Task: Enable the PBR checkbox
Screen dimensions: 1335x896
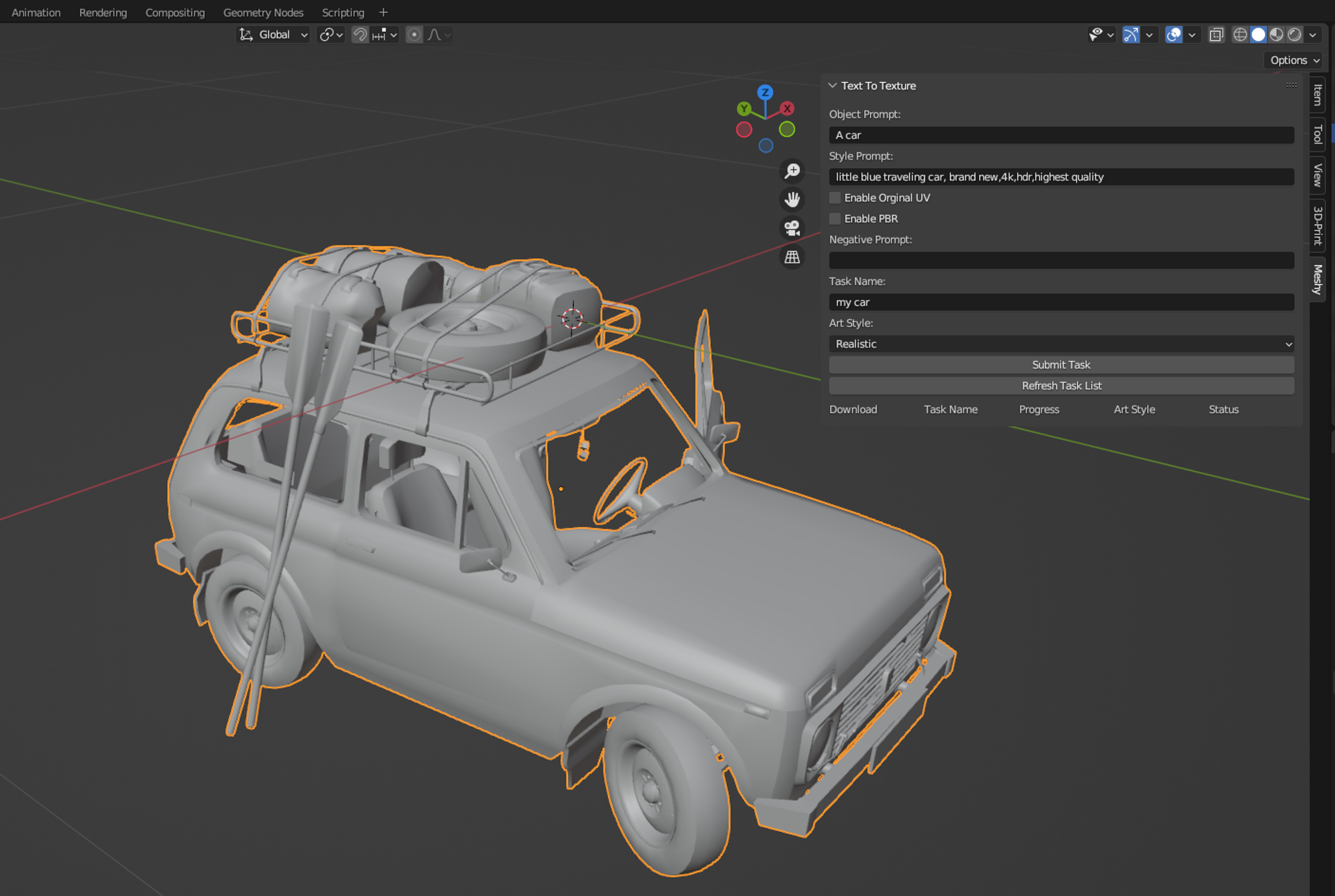Action: (835, 219)
